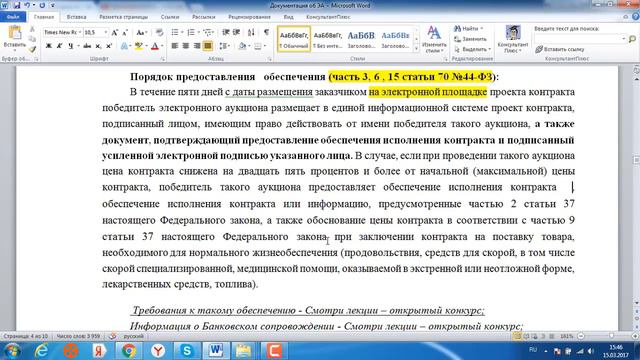Align text left

tap(175, 46)
